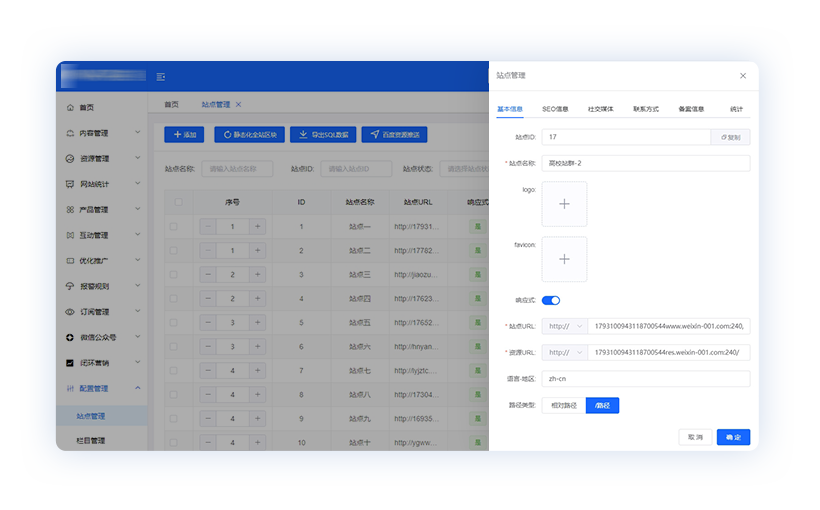820x510 pixels.
Task: Switch to the 社交媒体 tab
Action: 600,109
